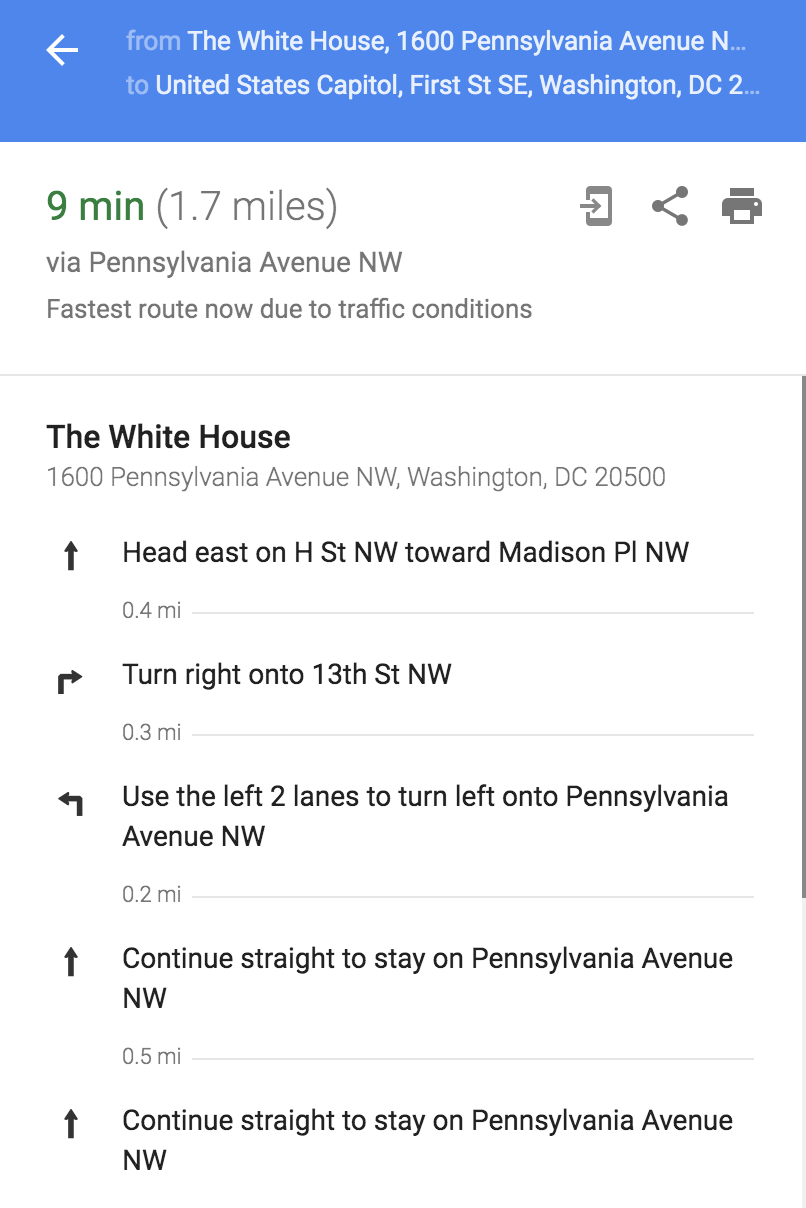Select step Head east on H St NW

coord(405,553)
